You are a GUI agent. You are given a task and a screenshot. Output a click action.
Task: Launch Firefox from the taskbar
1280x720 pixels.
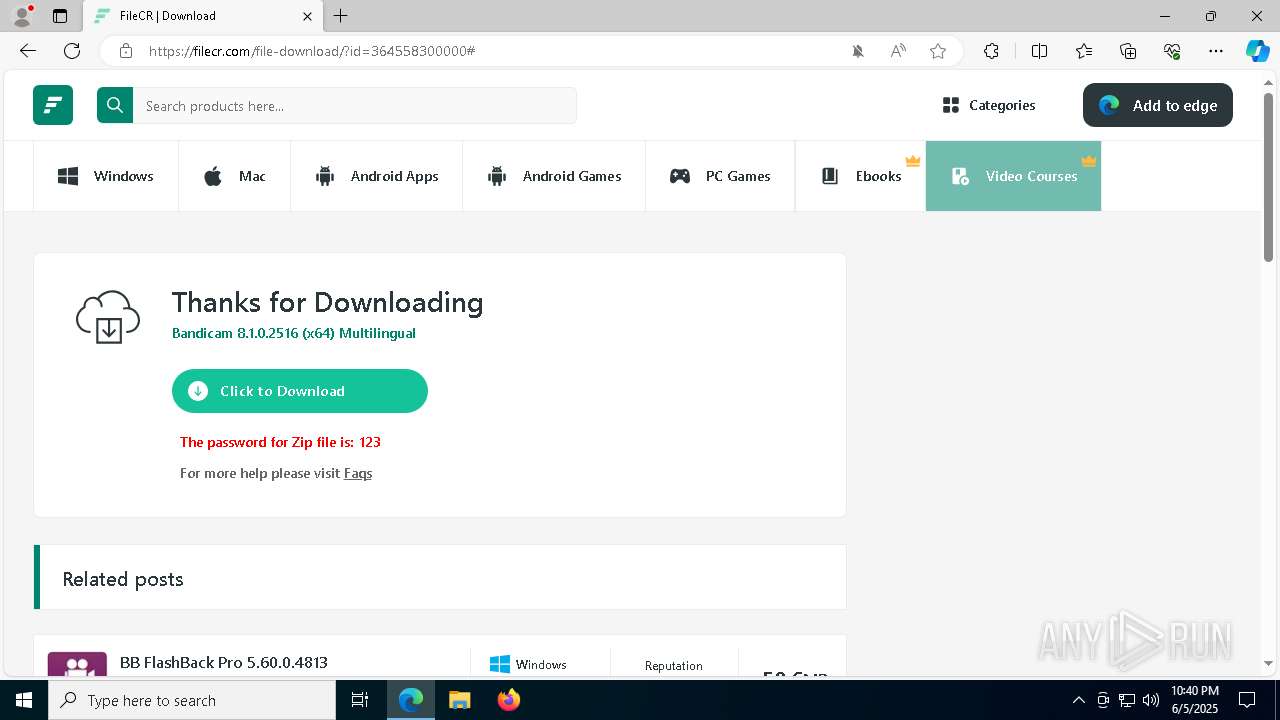[509, 700]
